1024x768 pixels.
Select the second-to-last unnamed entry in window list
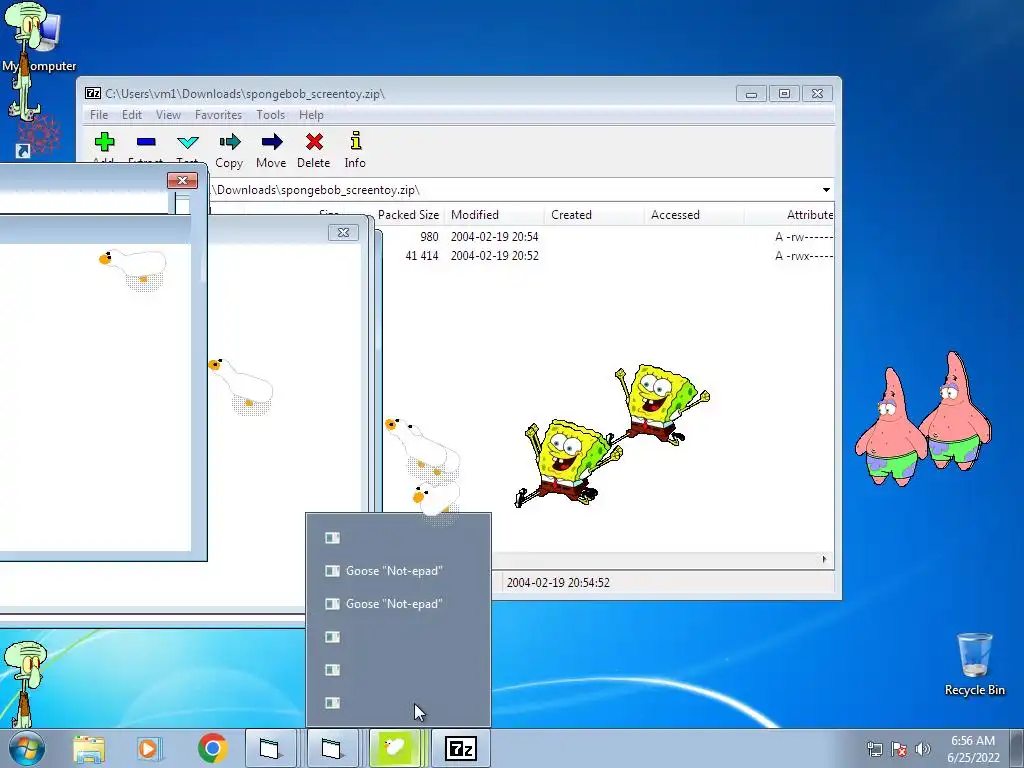coord(398,670)
